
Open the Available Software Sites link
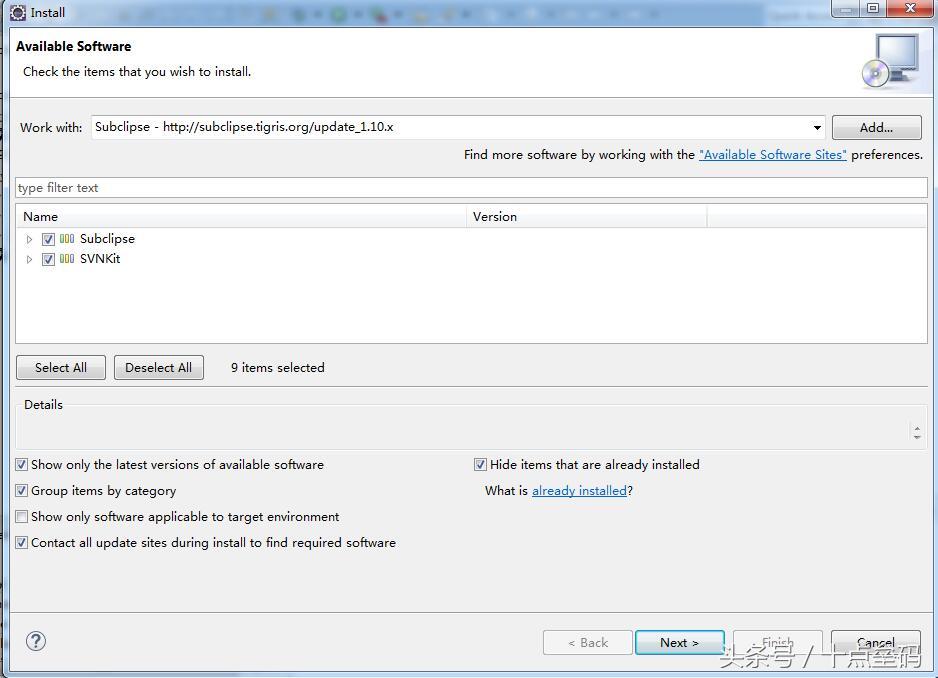(x=772, y=154)
